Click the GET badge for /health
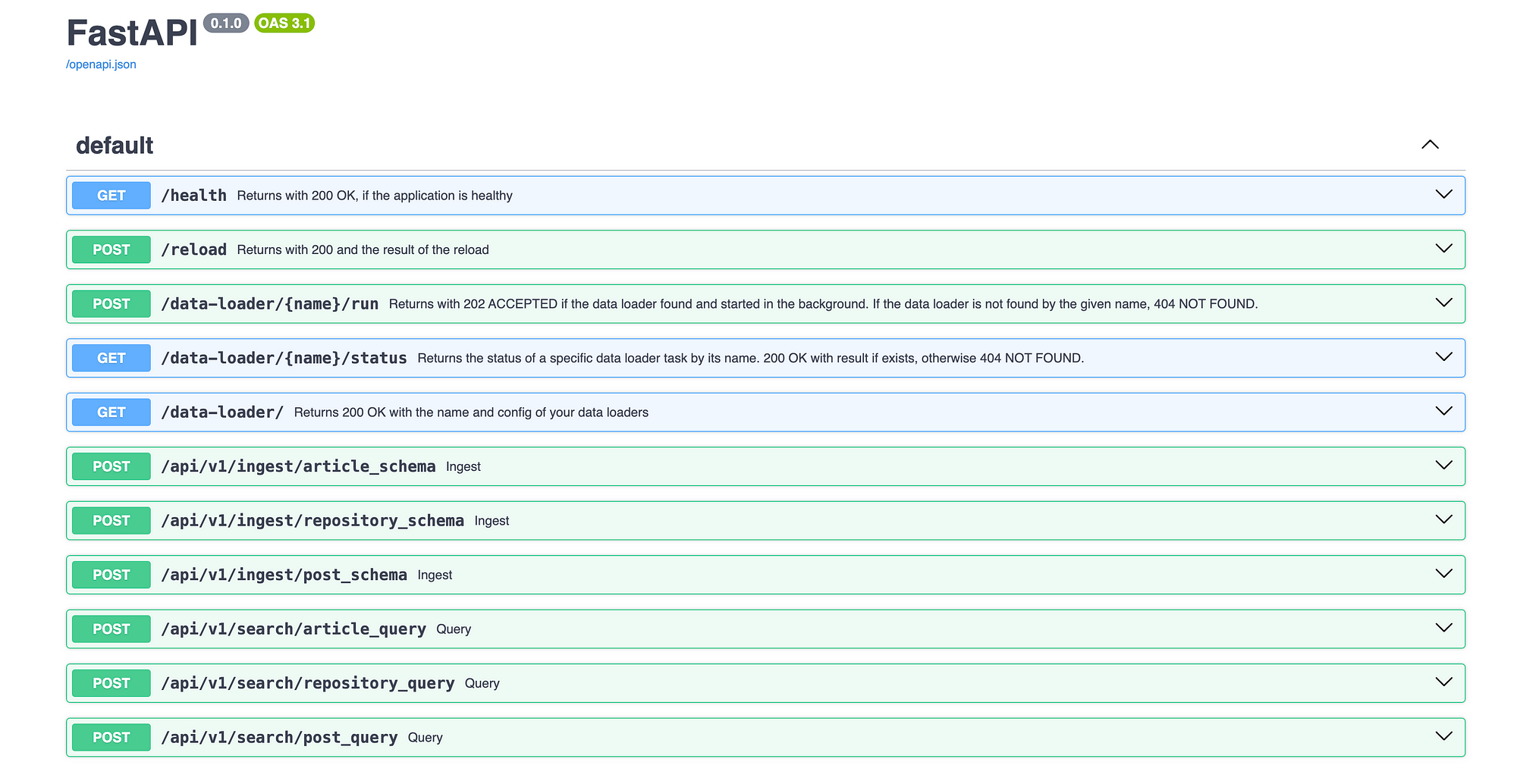Image resolution: width=1517 pixels, height=784 pixels. coord(111,196)
